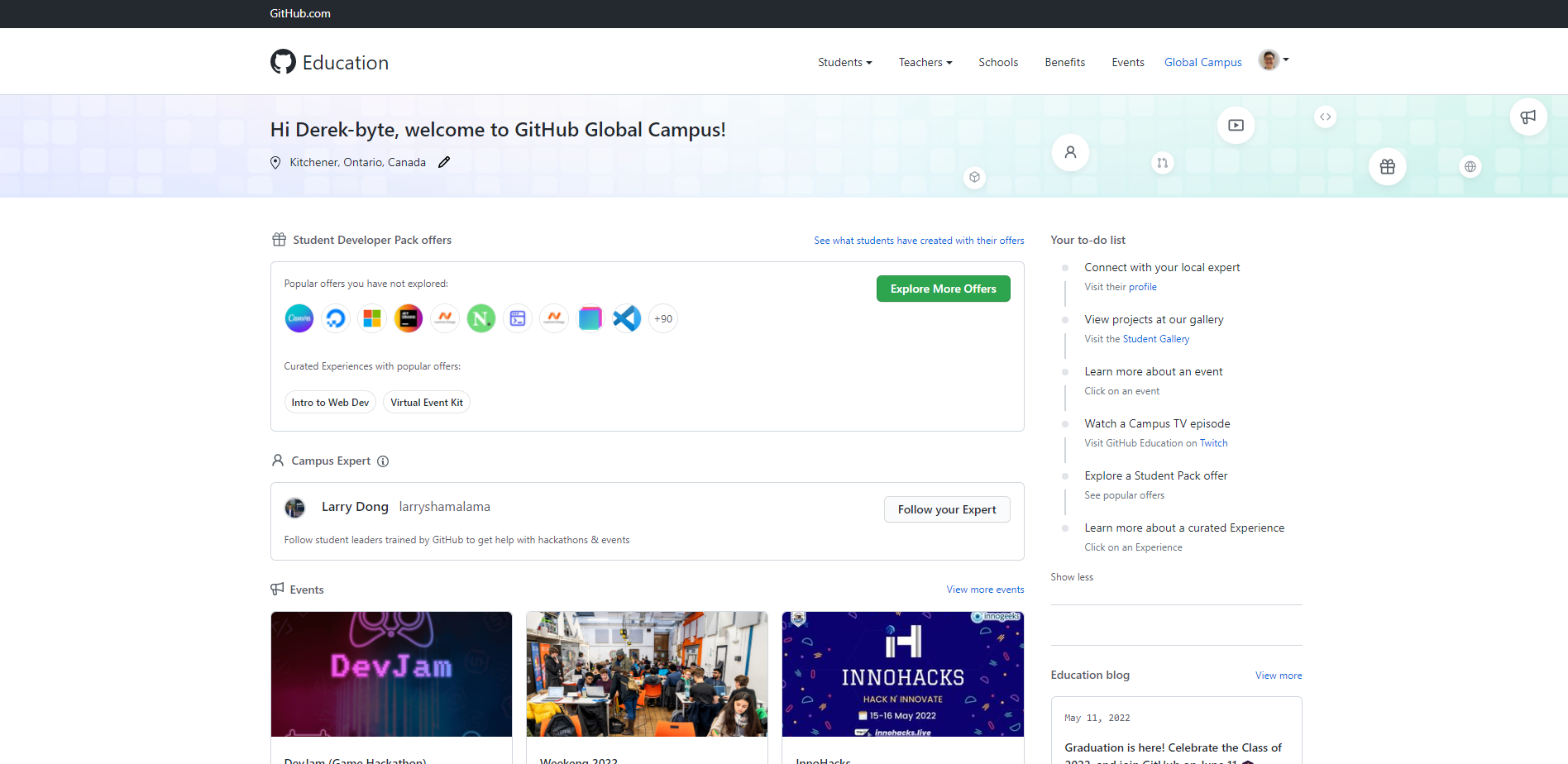
Task: Select Global Campus in the navigation
Action: pos(1203,62)
